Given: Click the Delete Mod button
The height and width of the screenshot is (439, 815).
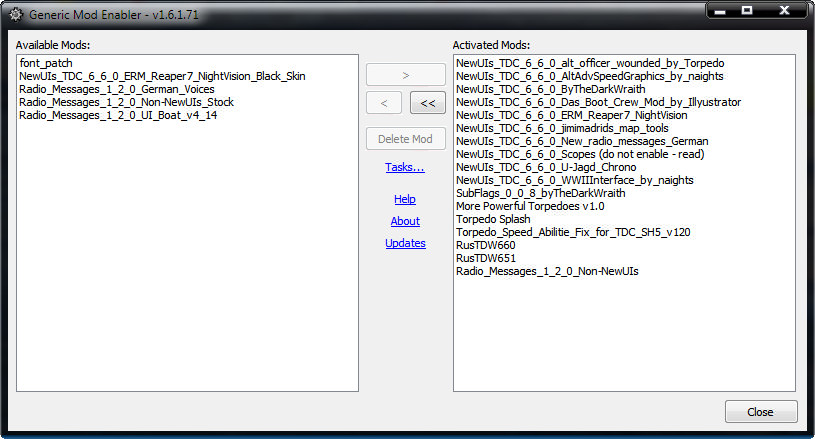Looking at the screenshot, I should click(405, 139).
